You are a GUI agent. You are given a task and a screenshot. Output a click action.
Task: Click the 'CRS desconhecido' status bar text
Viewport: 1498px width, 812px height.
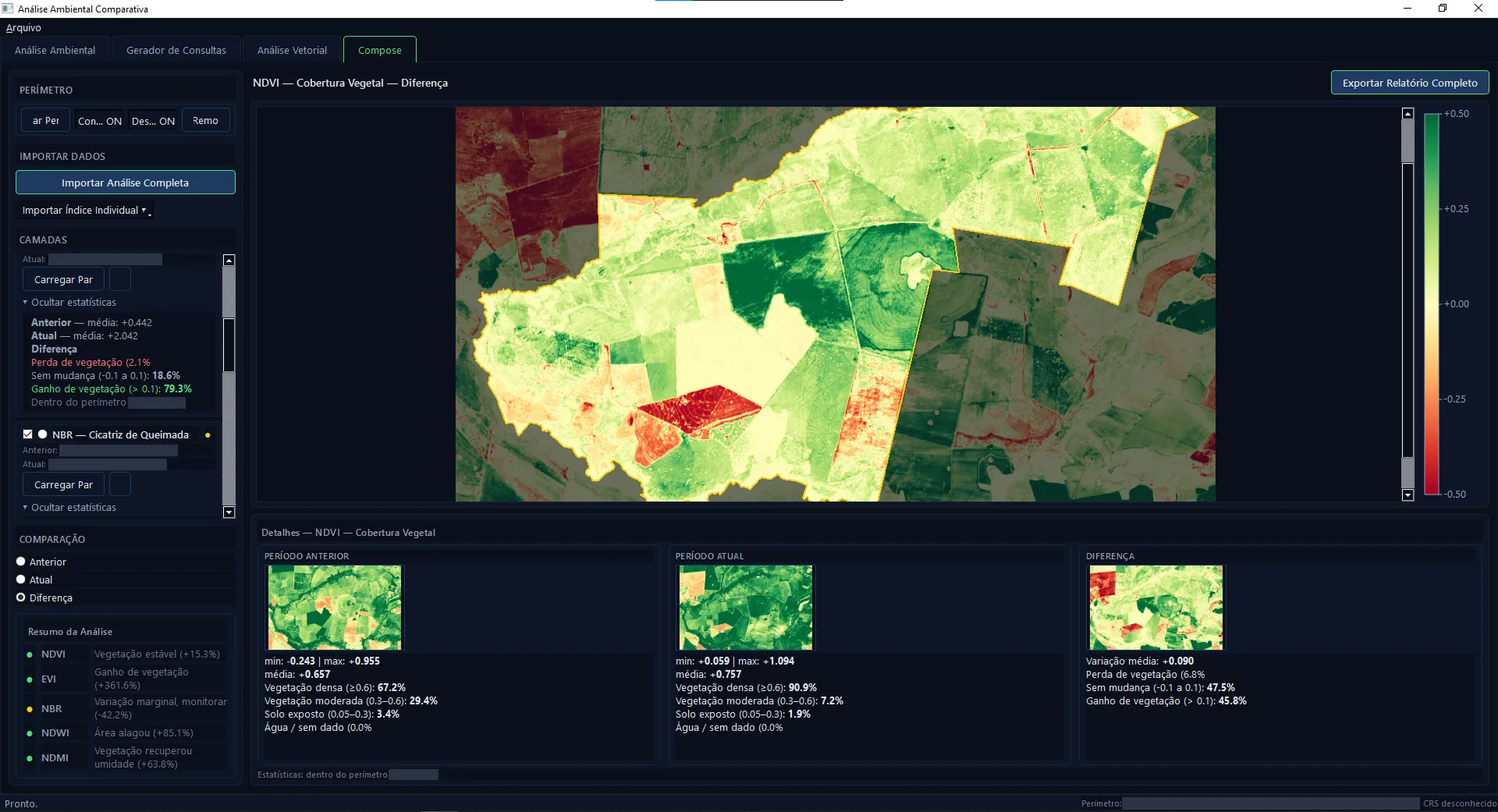pyautogui.click(x=1459, y=803)
